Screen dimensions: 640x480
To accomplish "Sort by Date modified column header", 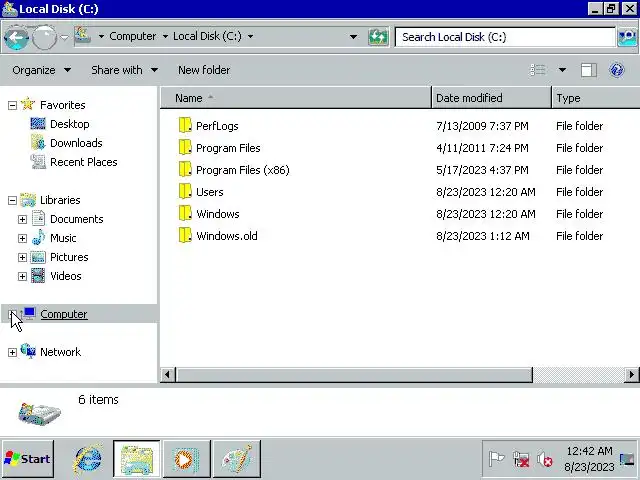I will [x=491, y=98].
